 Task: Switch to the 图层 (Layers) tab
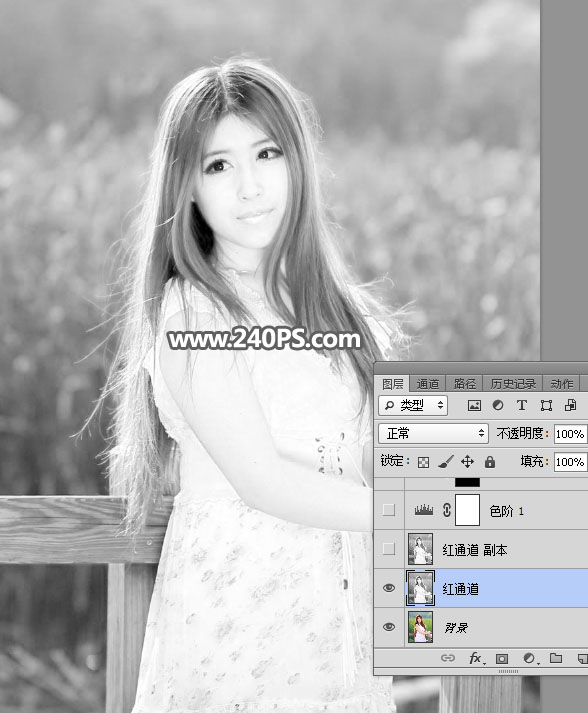(392, 384)
